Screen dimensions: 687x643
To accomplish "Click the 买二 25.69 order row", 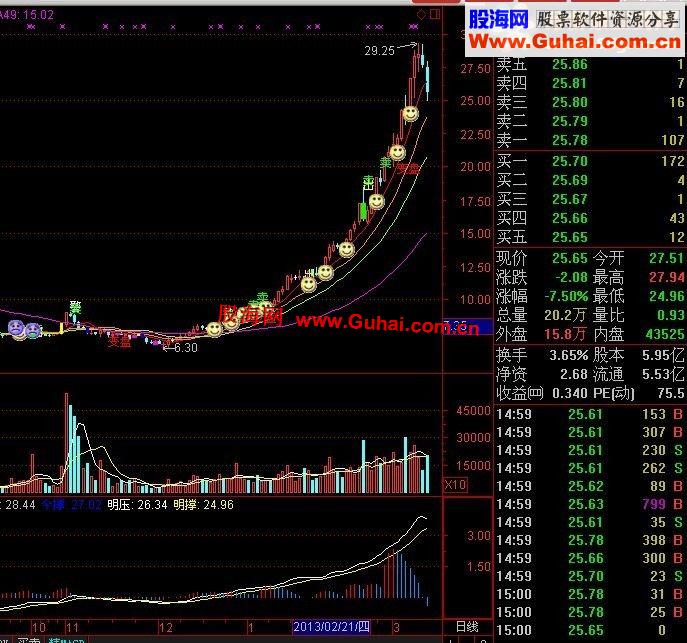I will point(590,180).
